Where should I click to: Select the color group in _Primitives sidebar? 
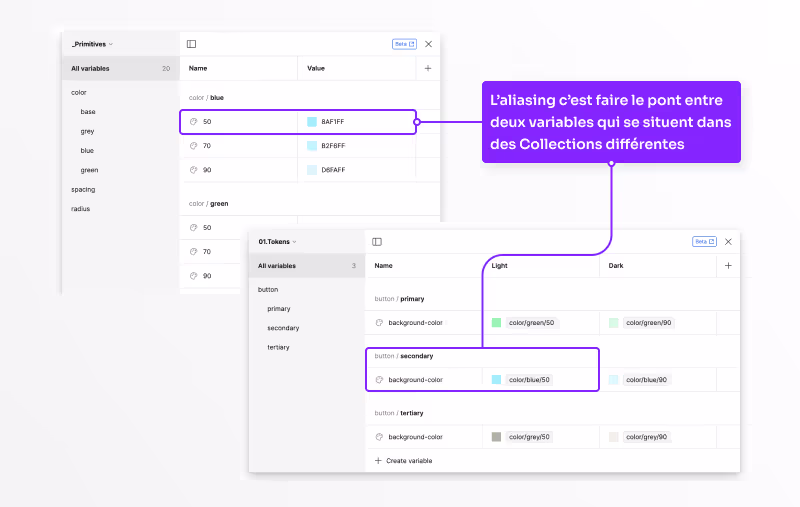79,92
